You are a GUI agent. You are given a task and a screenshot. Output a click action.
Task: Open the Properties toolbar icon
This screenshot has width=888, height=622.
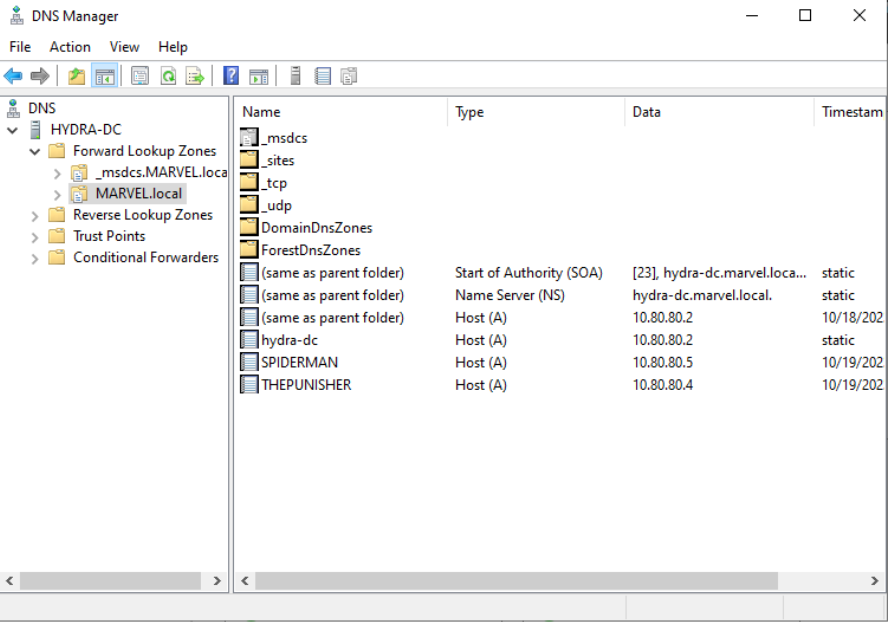click(x=140, y=76)
